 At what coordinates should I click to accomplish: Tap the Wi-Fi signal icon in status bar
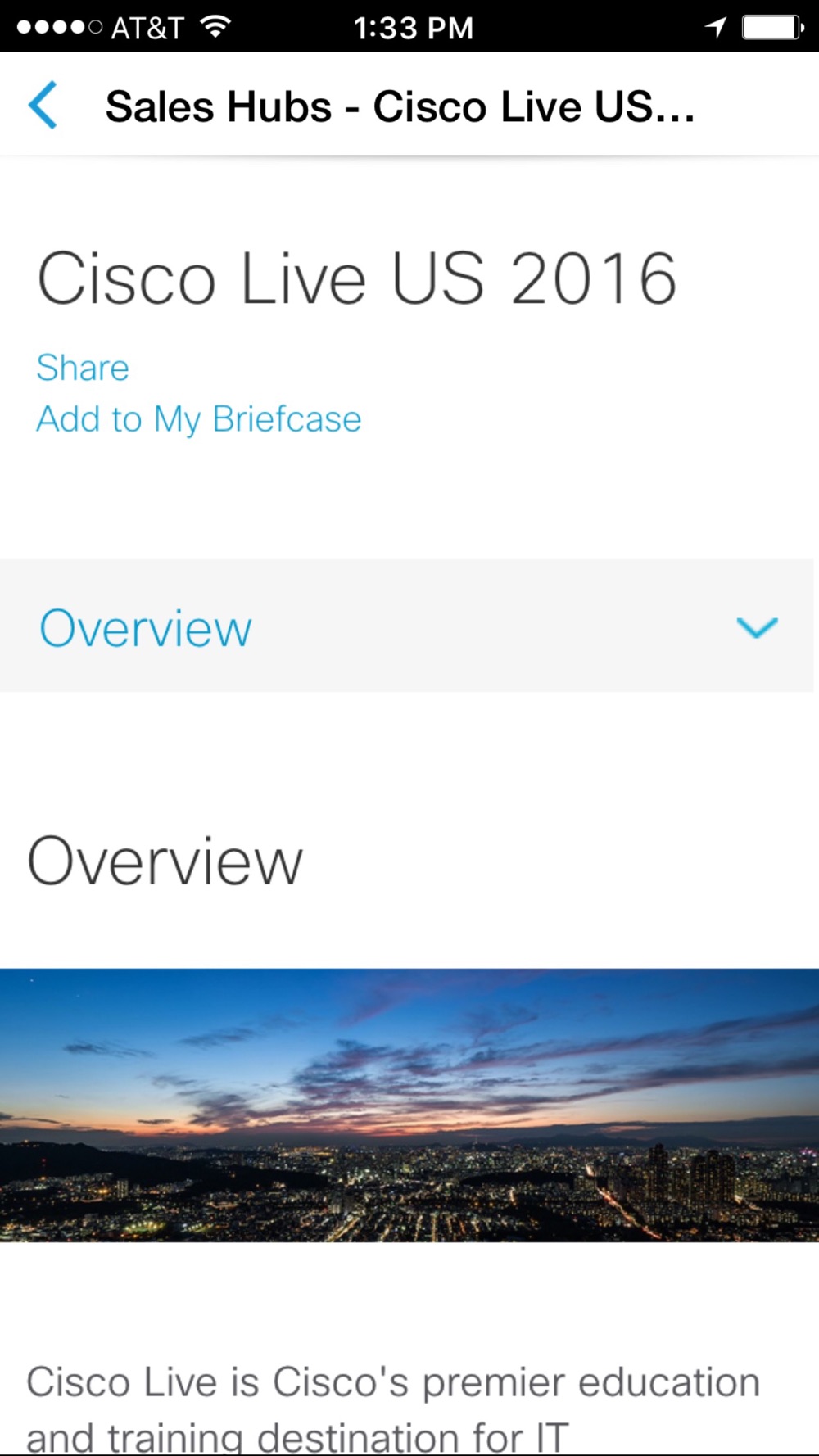click(x=215, y=27)
